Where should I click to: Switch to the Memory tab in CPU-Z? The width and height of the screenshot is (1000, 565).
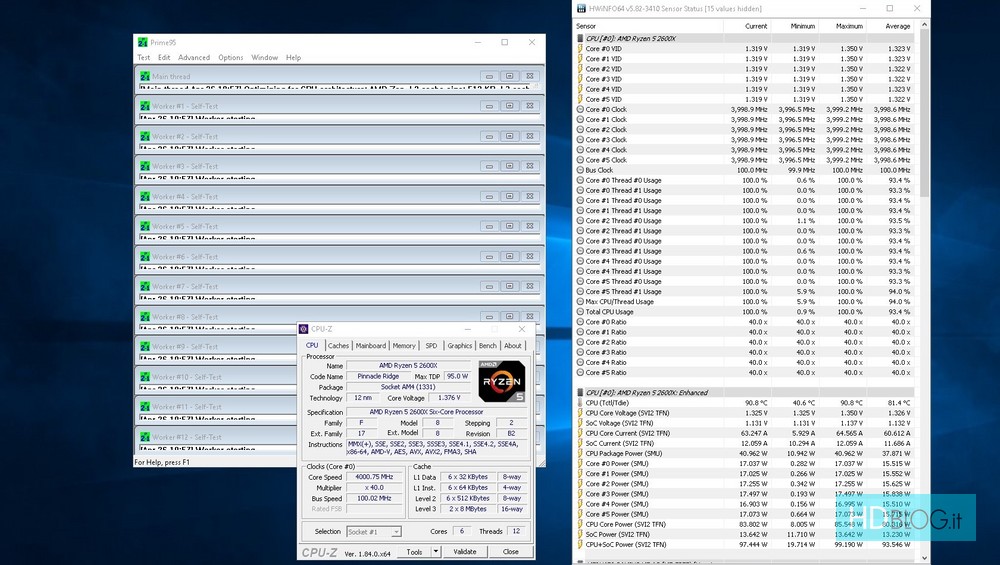(404, 346)
